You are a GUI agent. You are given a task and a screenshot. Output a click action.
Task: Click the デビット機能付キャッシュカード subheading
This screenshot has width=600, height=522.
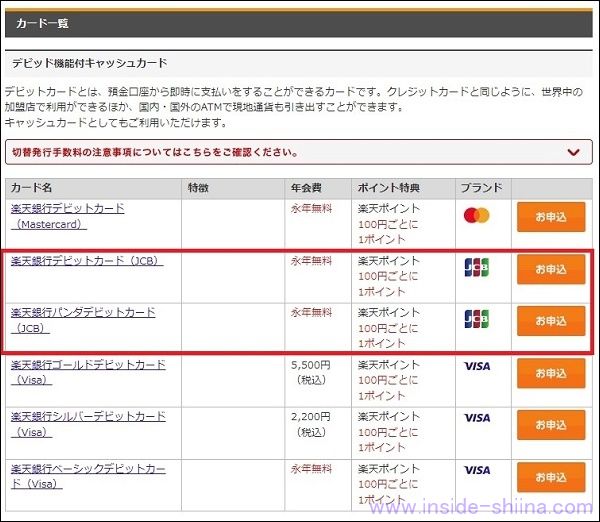click(90, 63)
